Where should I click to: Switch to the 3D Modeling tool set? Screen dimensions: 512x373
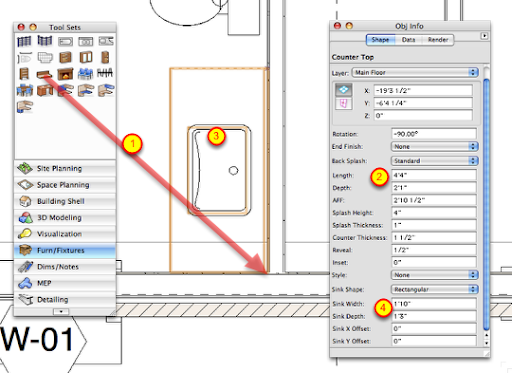tap(65, 217)
